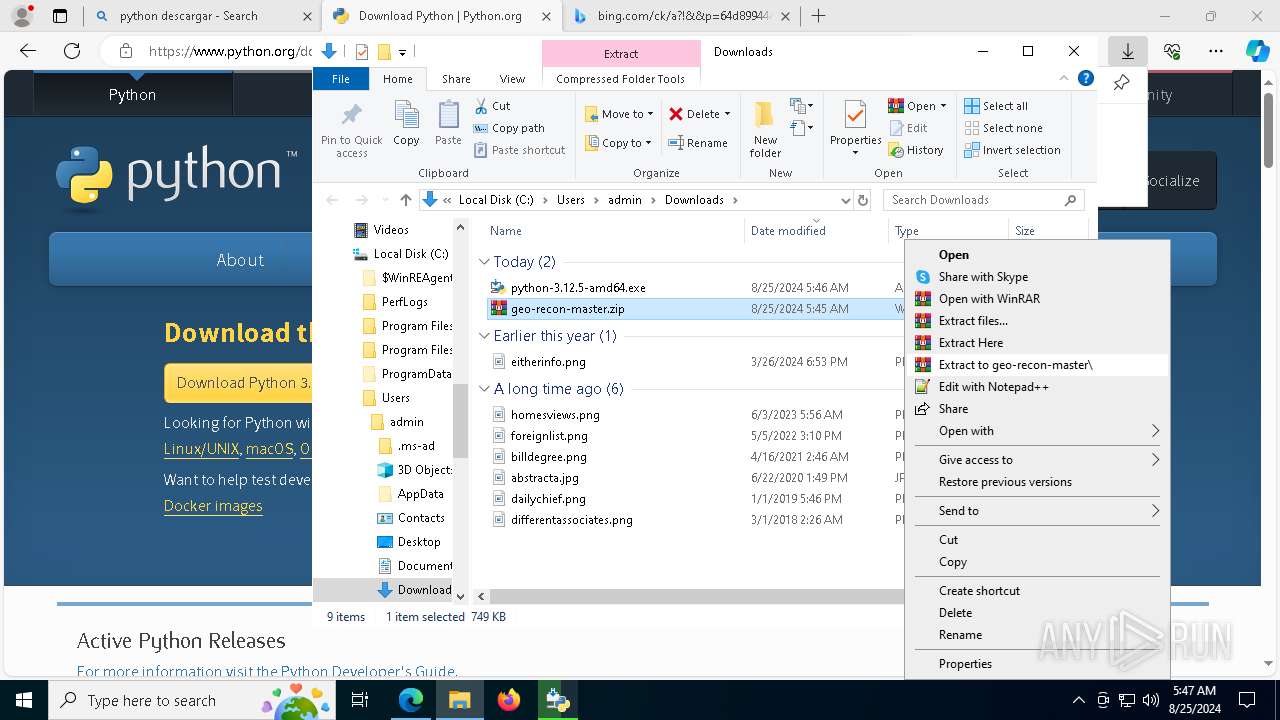Choose Share with Skype
Image resolution: width=1280 pixels, height=720 pixels.
click(x=1036, y=277)
